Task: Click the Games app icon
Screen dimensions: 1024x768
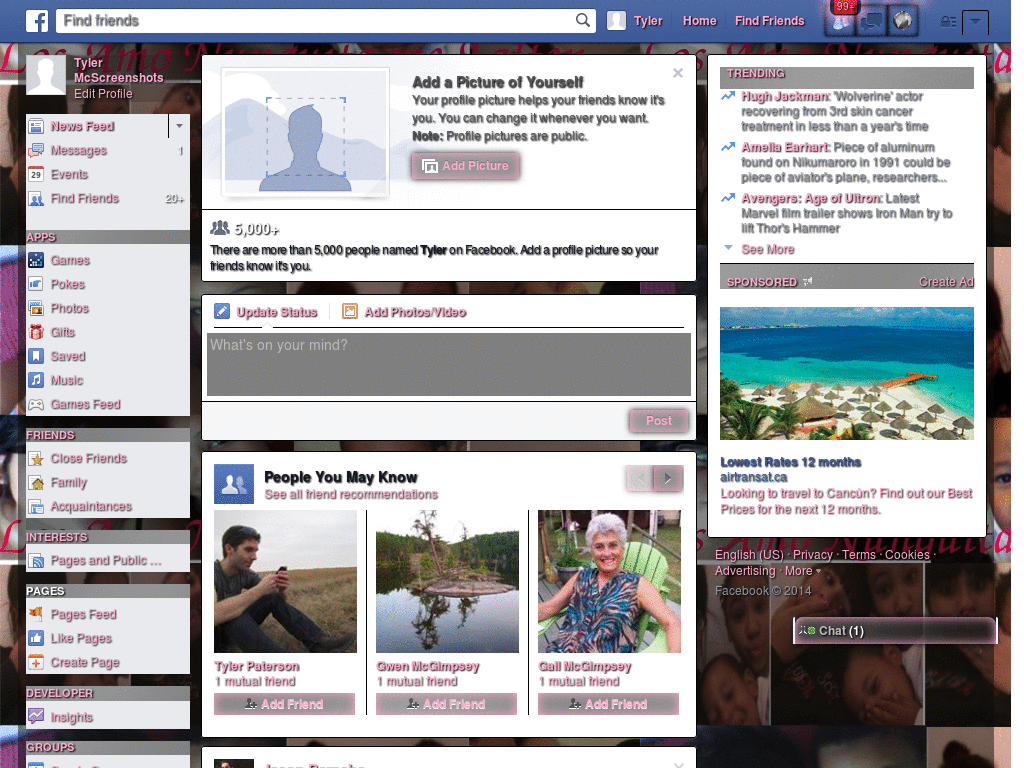Action: point(36,261)
